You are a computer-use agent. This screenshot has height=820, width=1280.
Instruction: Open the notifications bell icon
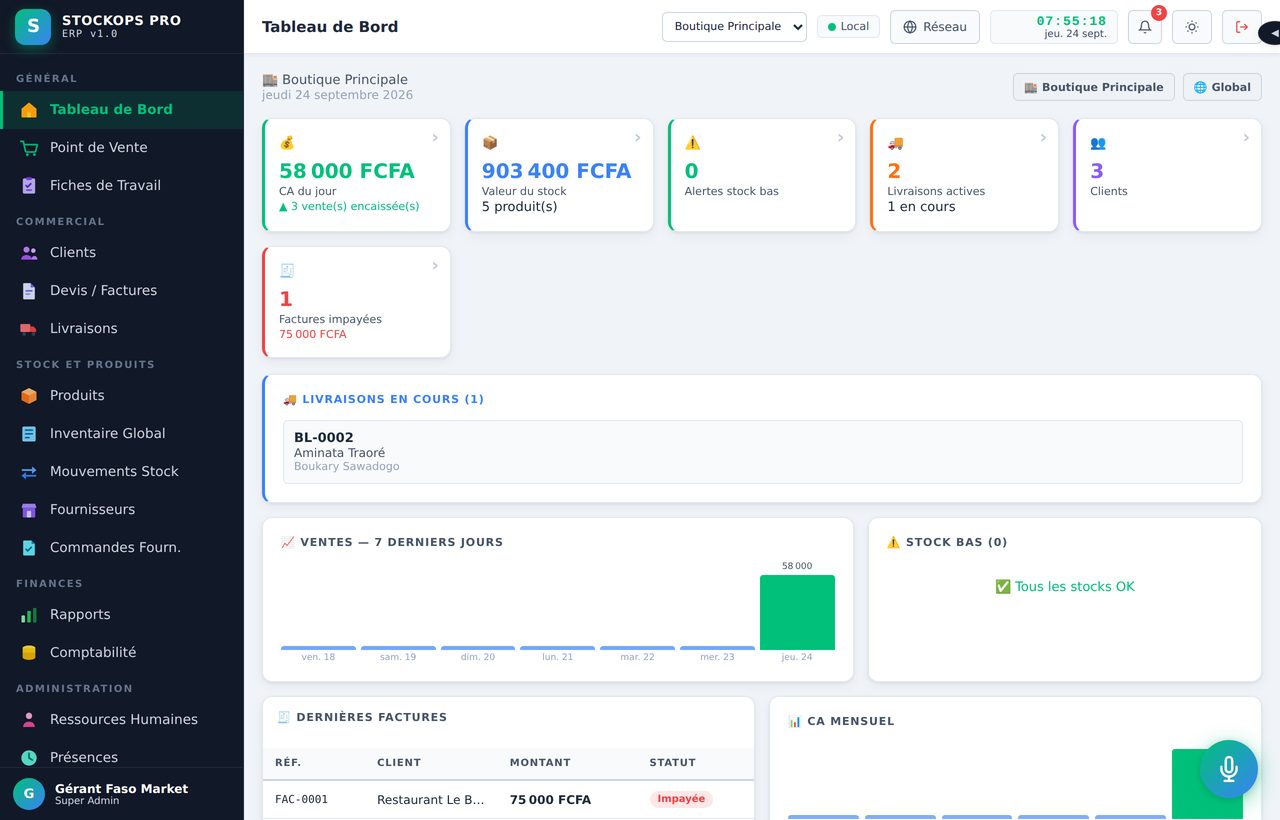pos(1145,27)
